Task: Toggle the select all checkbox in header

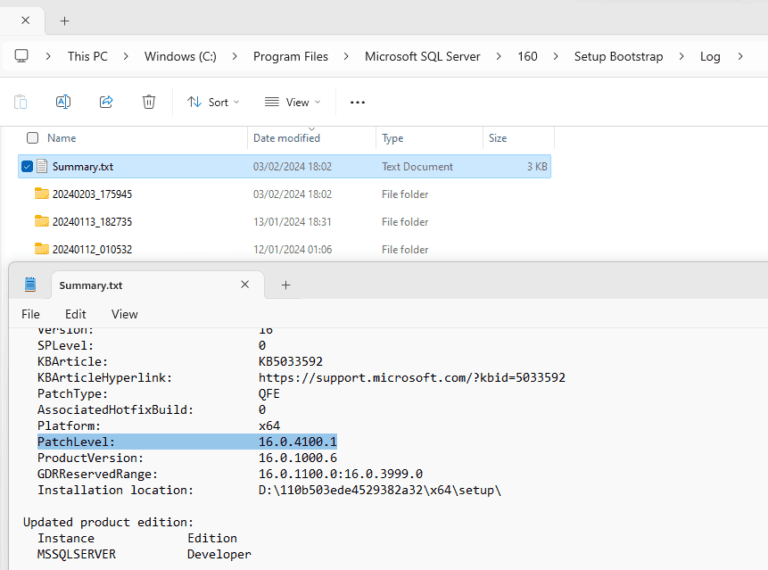Action: click(32, 138)
